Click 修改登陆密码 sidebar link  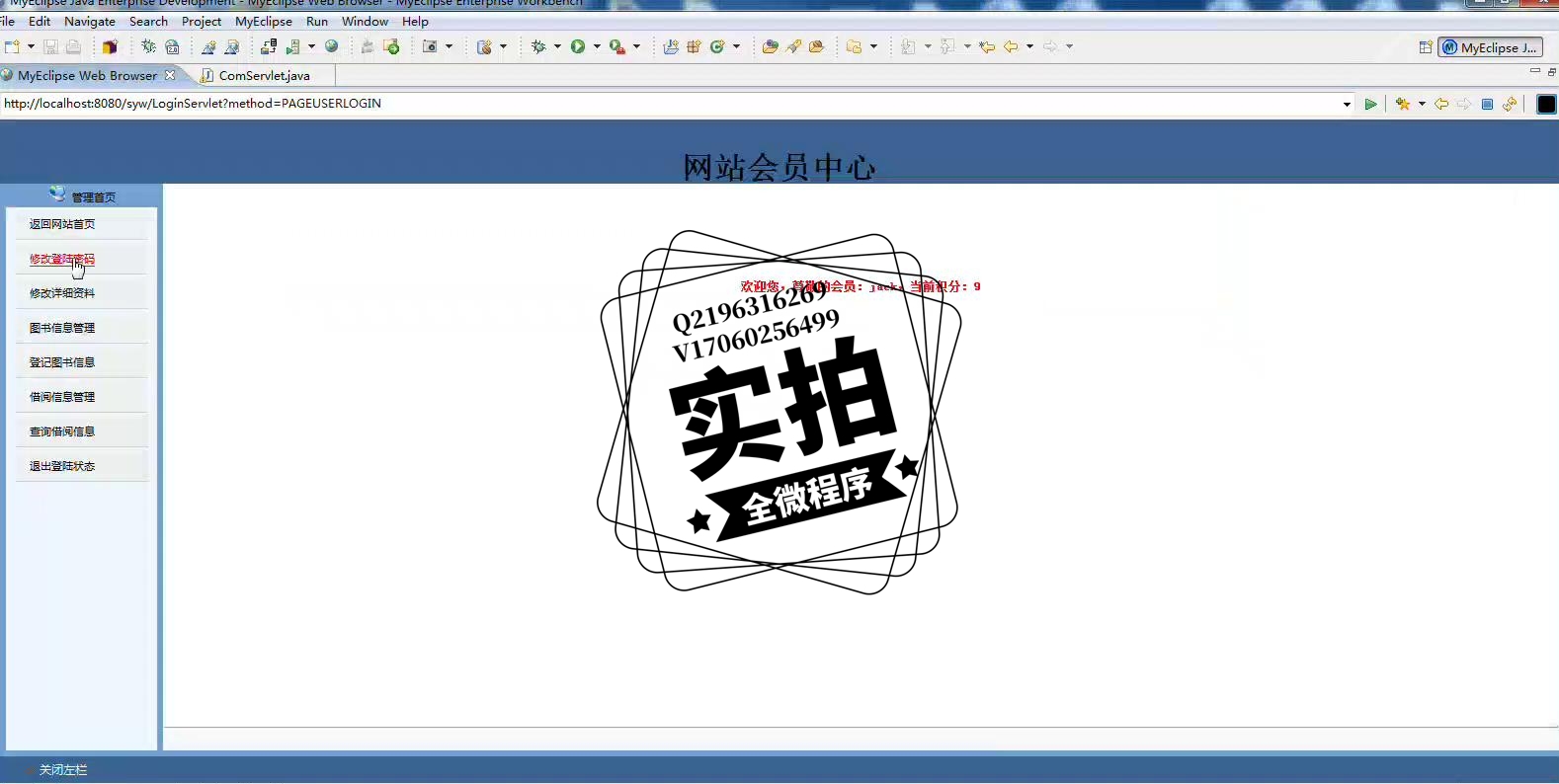[62, 259]
